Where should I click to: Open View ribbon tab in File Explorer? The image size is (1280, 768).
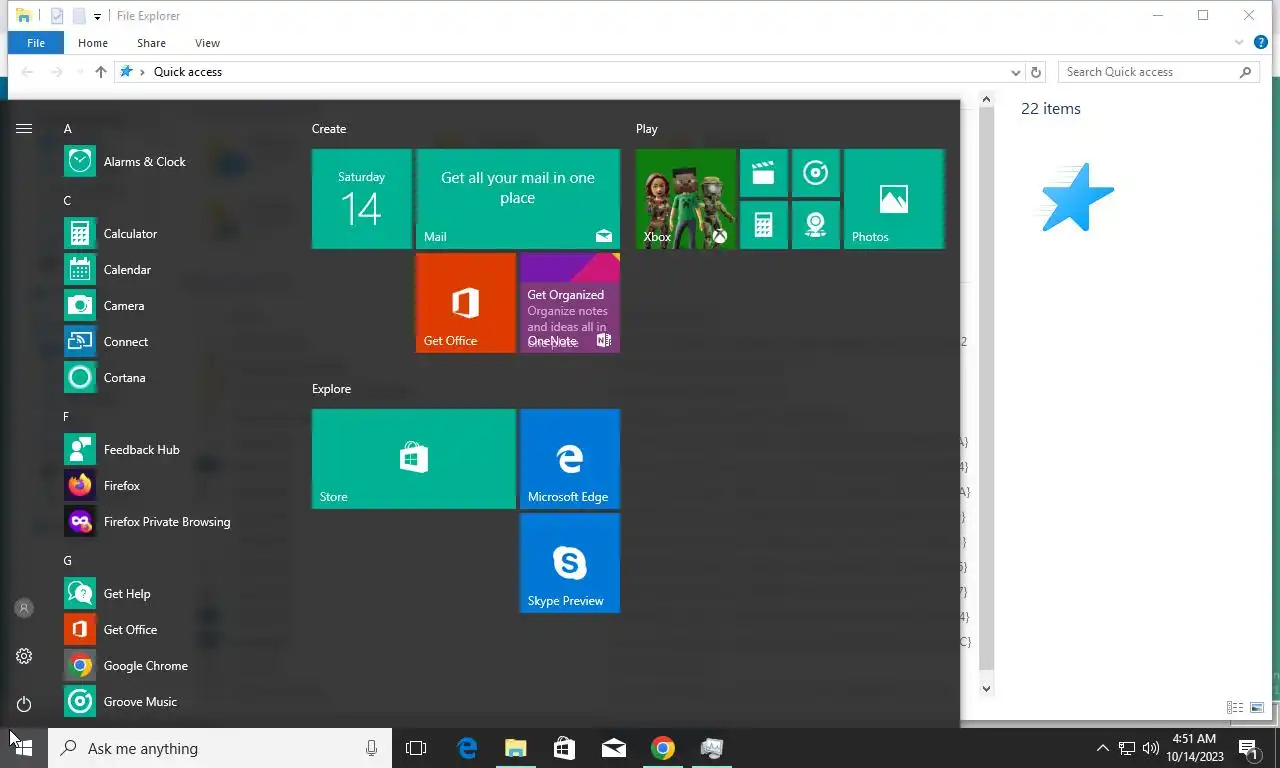click(207, 43)
